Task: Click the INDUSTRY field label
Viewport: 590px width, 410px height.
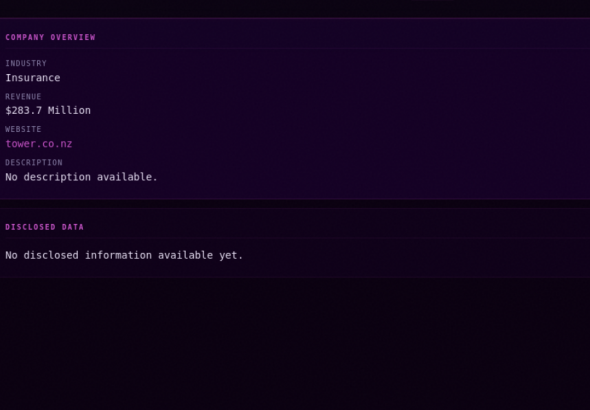Action: point(26,64)
